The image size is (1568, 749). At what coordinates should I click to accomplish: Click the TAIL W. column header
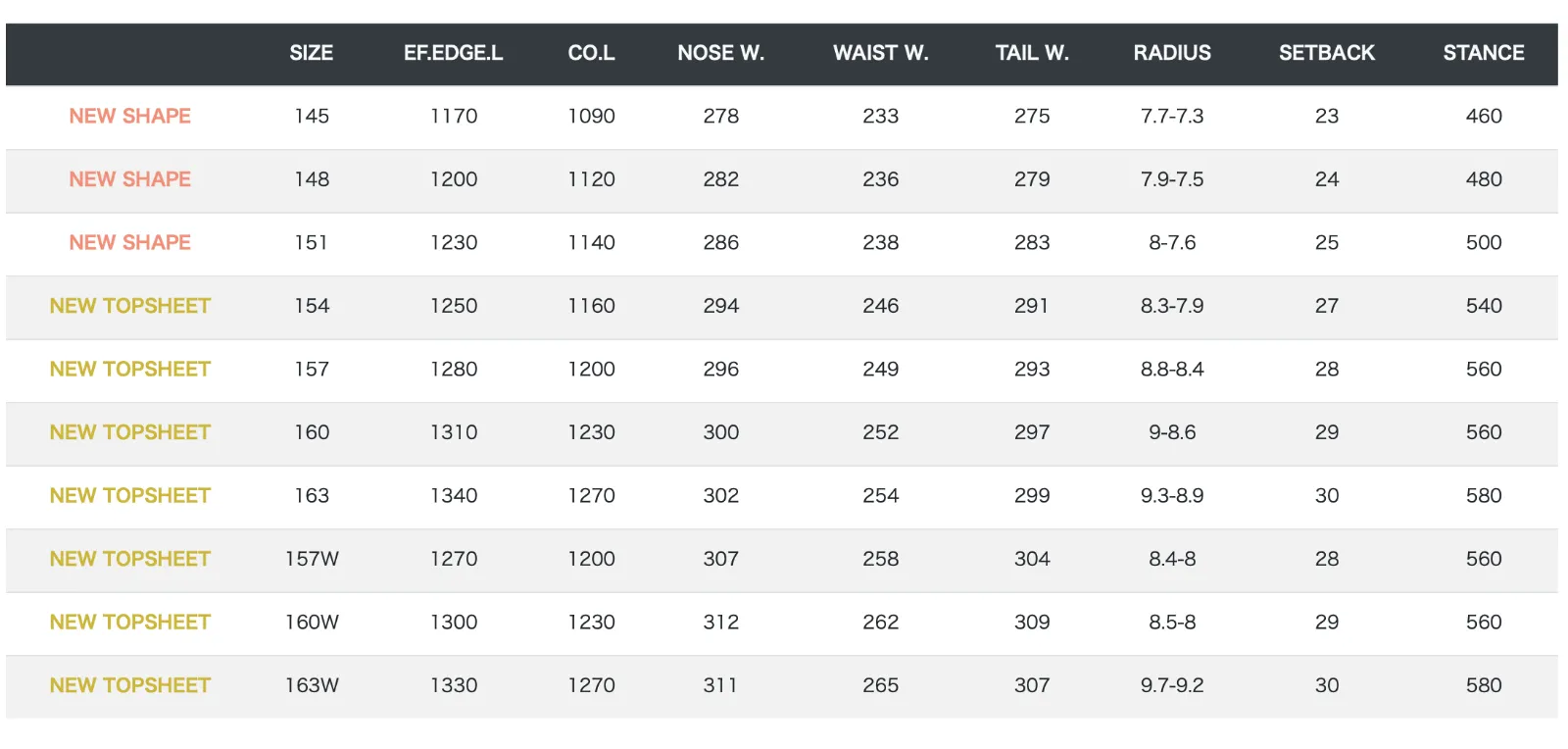click(1032, 53)
